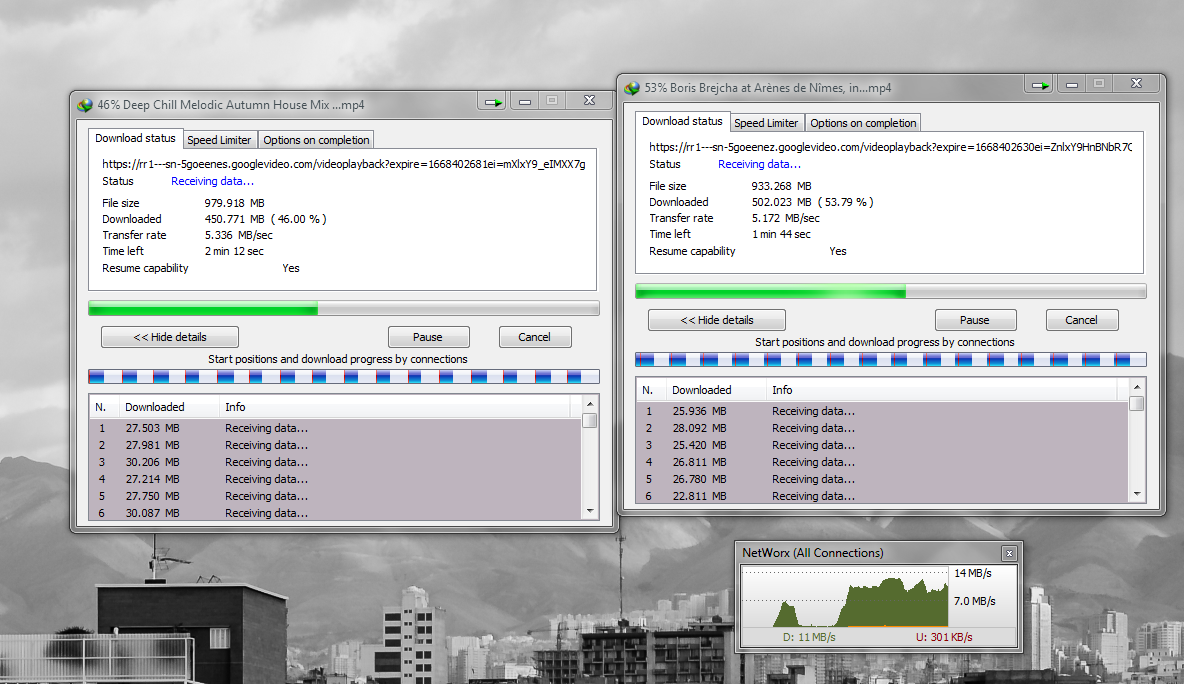This screenshot has height=684, width=1184.
Task: Click scroll-down arrow in Boris Brejcha connections list
Action: [x=1136, y=494]
